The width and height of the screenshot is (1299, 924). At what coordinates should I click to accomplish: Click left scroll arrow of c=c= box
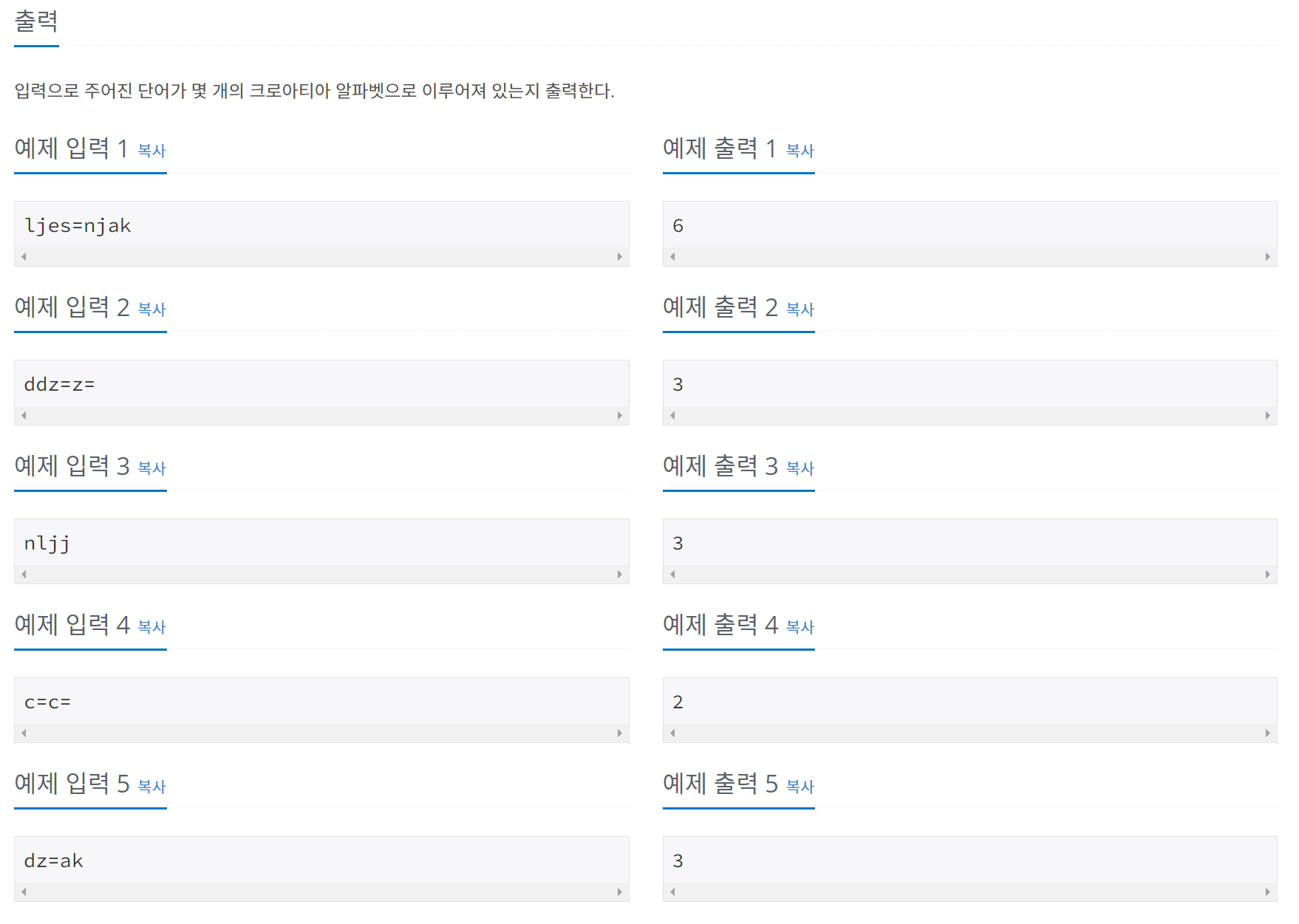point(24,733)
